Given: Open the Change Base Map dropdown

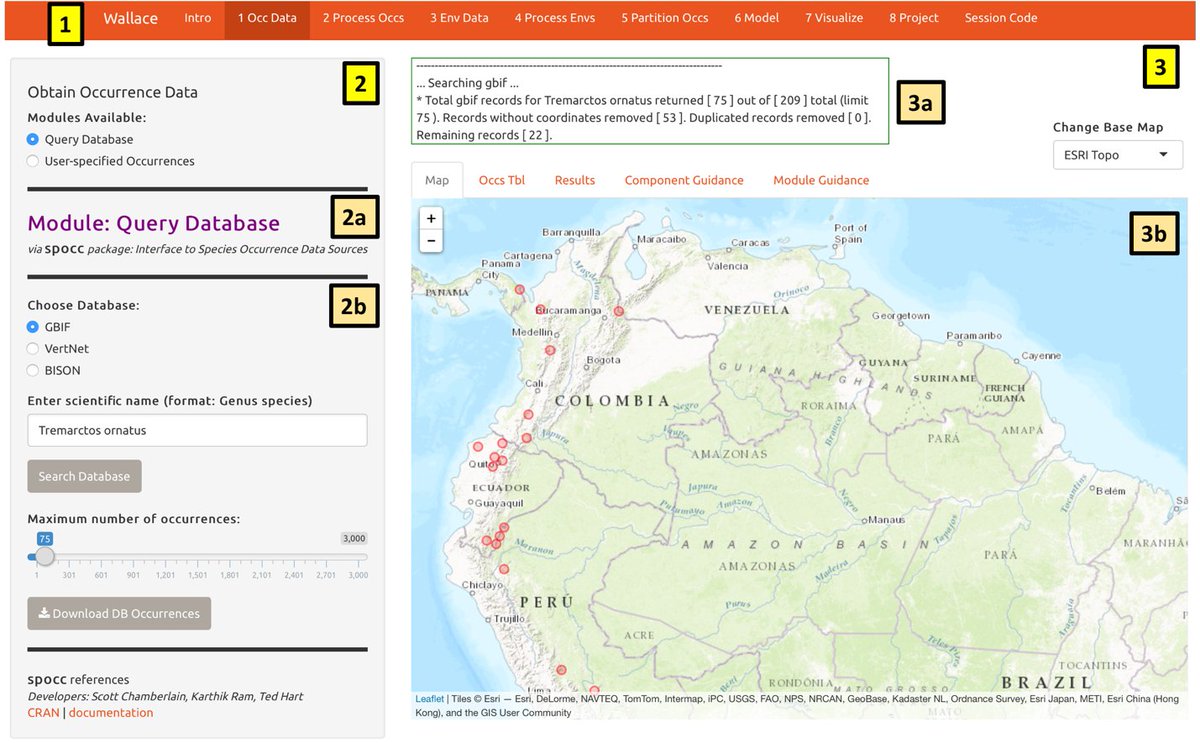Looking at the screenshot, I should tap(1117, 155).
